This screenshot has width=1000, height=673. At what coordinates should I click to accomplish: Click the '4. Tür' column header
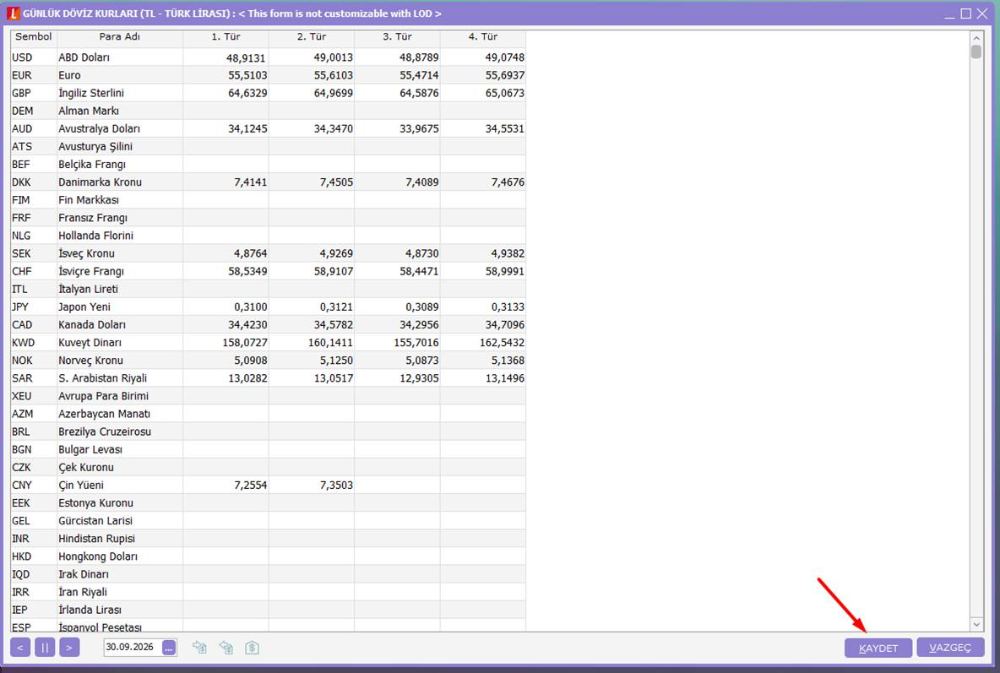[x=483, y=37]
